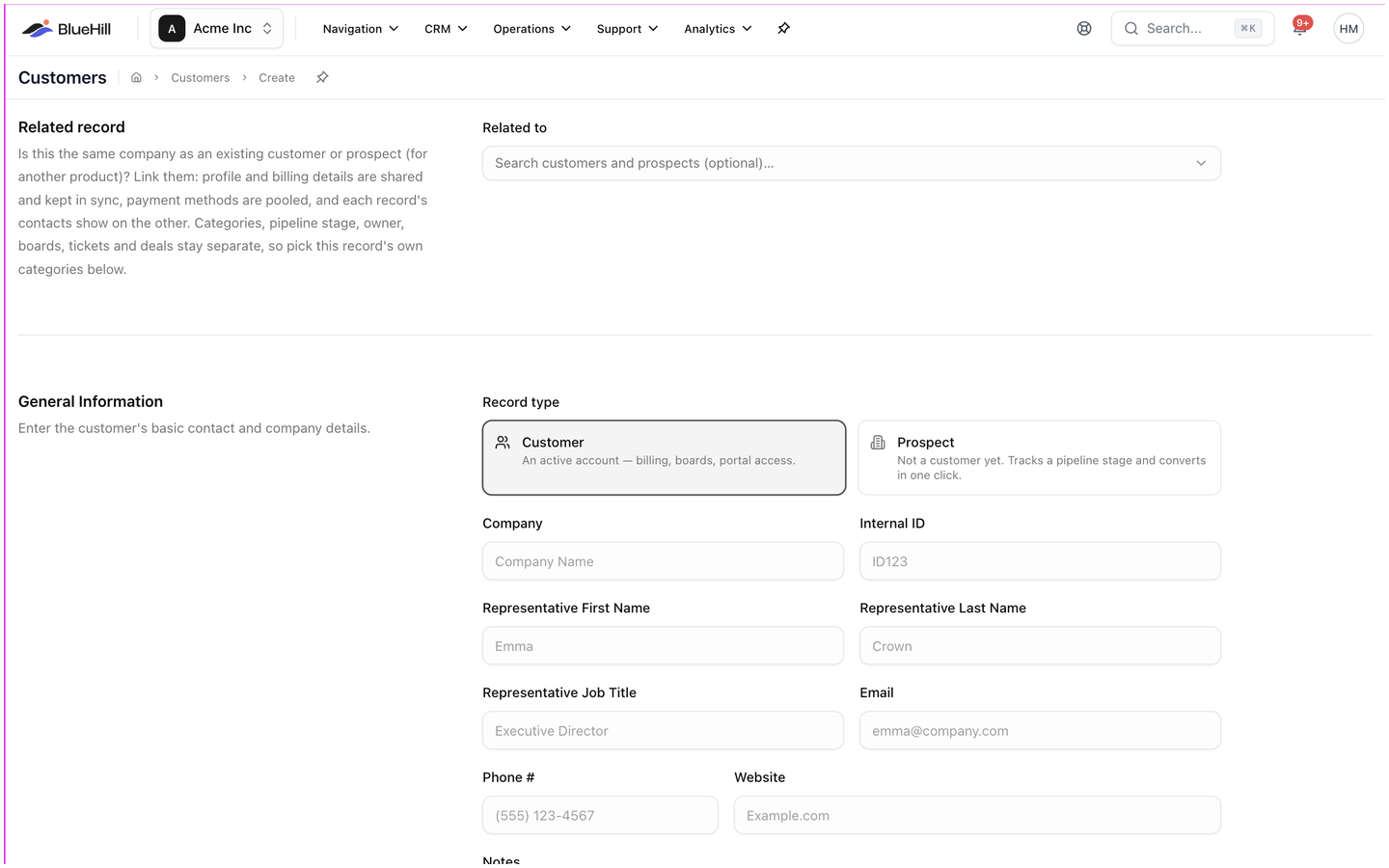Click the Company Name field
Image resolution: width=1389 pixels, height=868 pixels.
pyautogui.click(x=663, y=561)
